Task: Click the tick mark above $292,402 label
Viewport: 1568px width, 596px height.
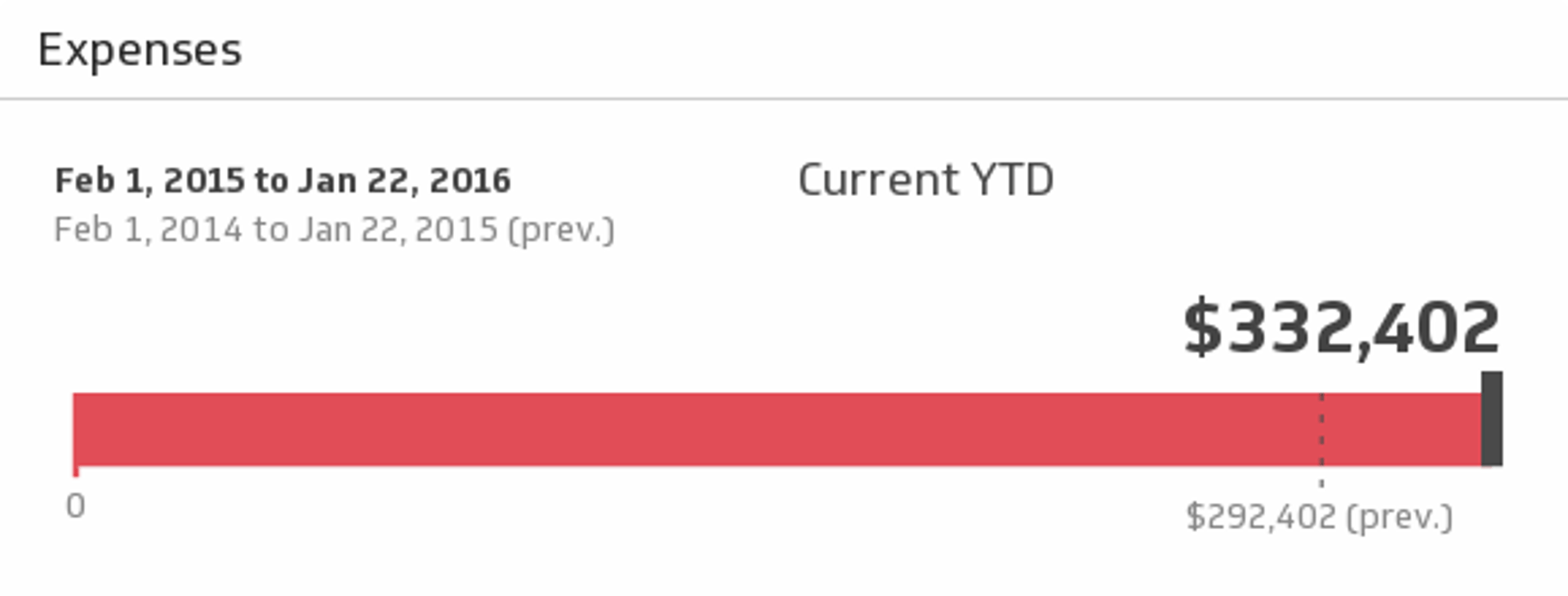Action: point(1321,483)
